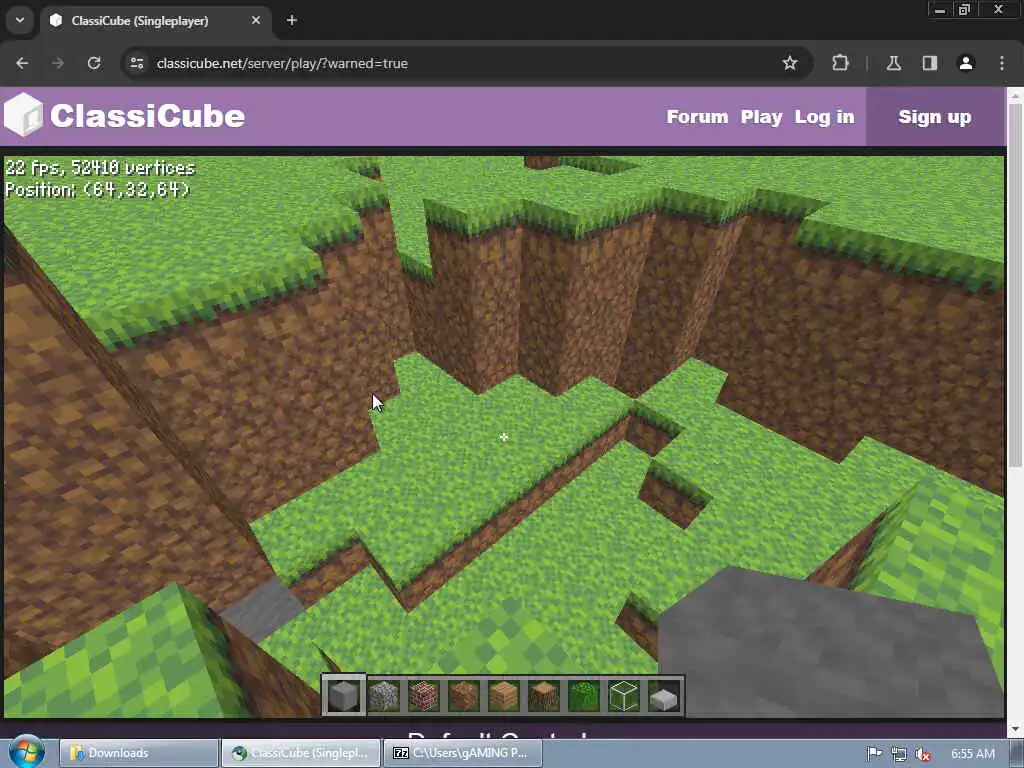Open the tab search dropdown
Viewport: 1024px width, 768px height.
(20, 20)
